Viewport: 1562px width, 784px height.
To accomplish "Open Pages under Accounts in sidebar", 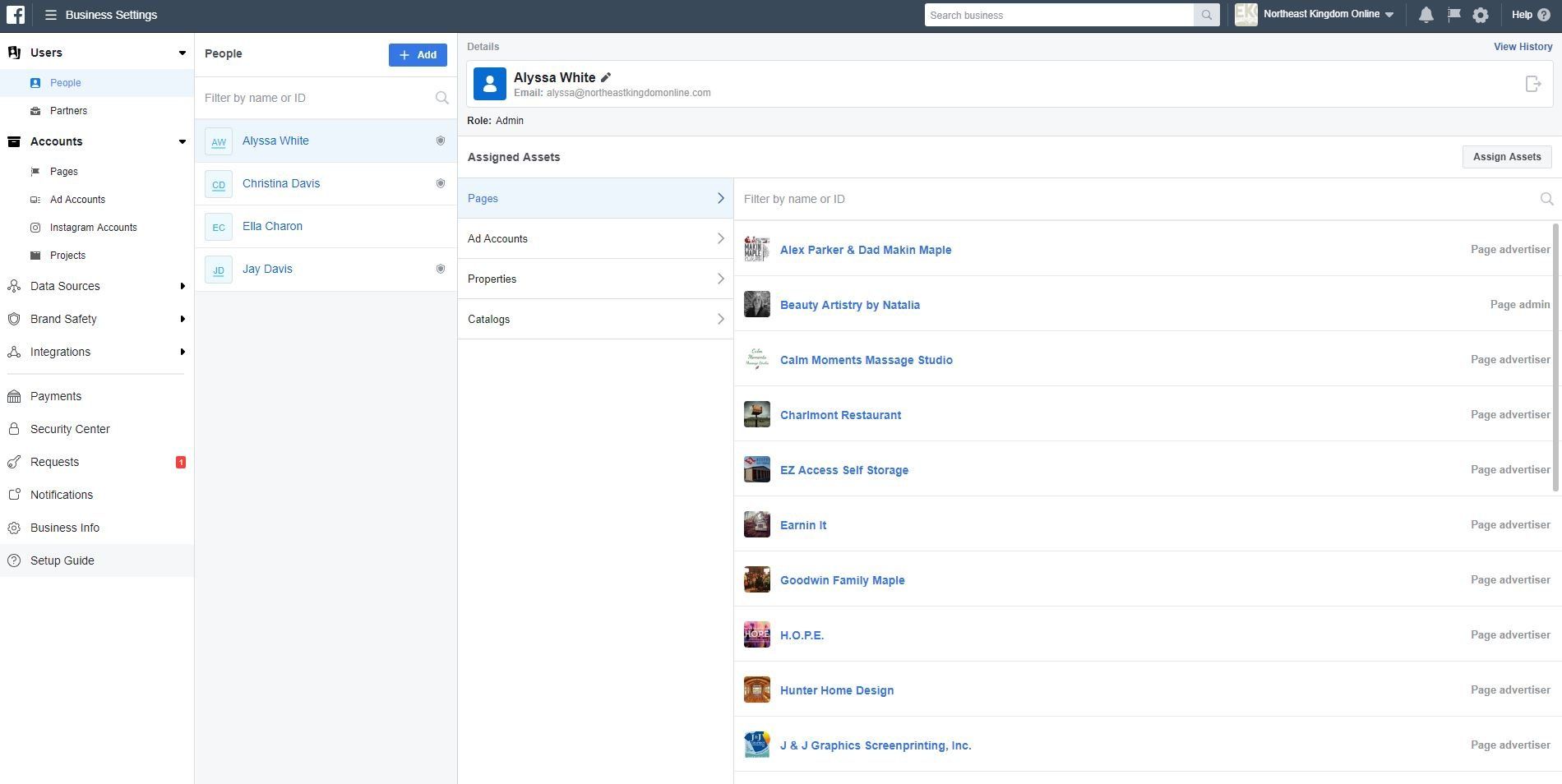I will point(97,172).
